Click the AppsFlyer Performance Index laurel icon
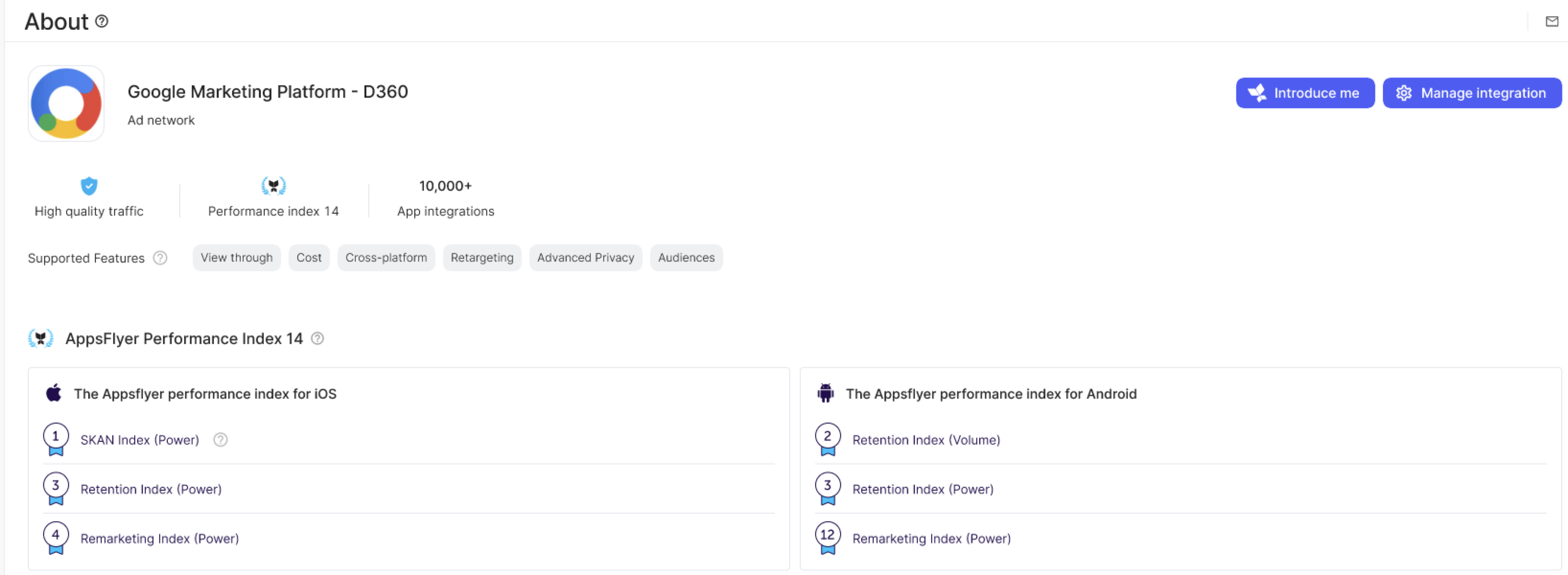1568x575 pixels. (x=41, y=338)
